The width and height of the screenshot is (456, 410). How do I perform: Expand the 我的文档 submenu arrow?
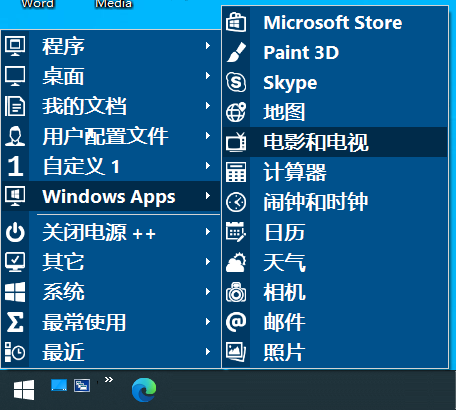pyautogui.click(x=208, y=106)
